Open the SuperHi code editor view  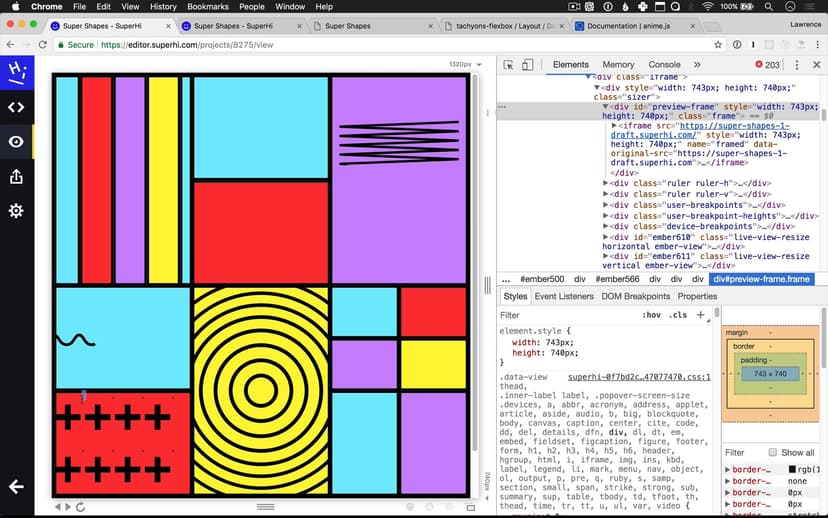click(16, 107)
